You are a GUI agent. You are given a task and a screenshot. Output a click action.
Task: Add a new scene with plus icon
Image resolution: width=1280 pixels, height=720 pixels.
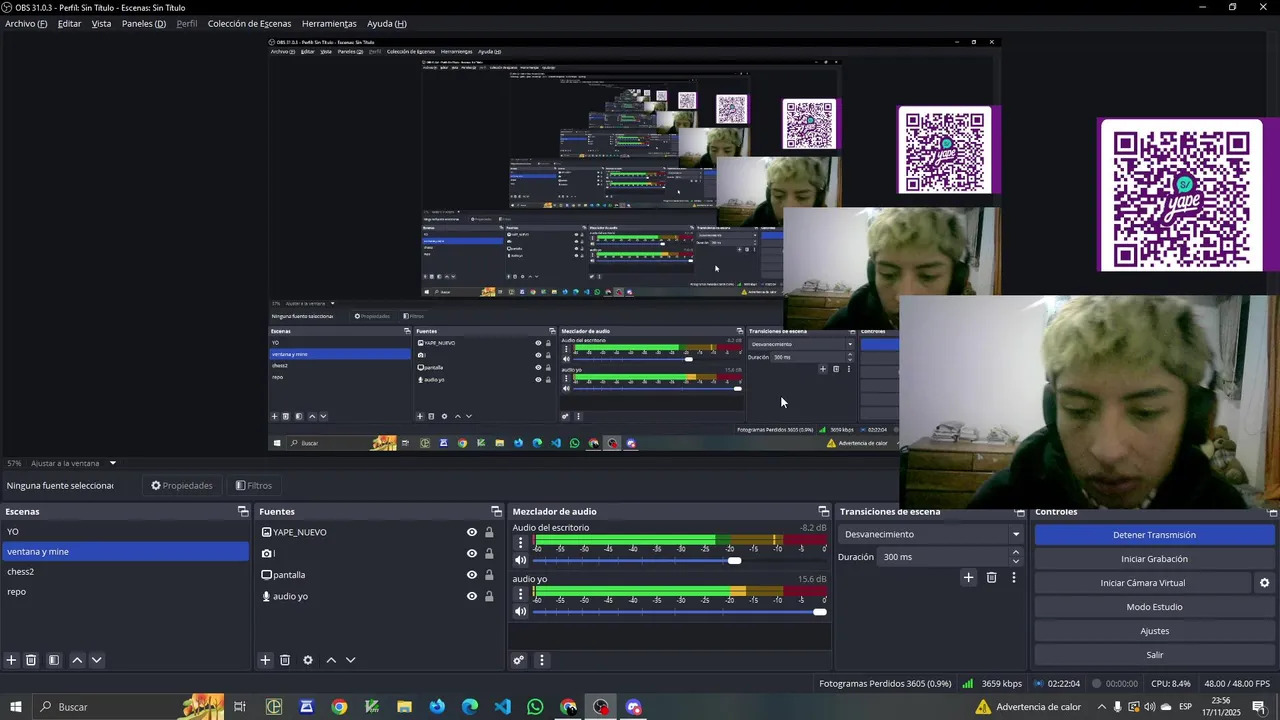click(11, 660)
